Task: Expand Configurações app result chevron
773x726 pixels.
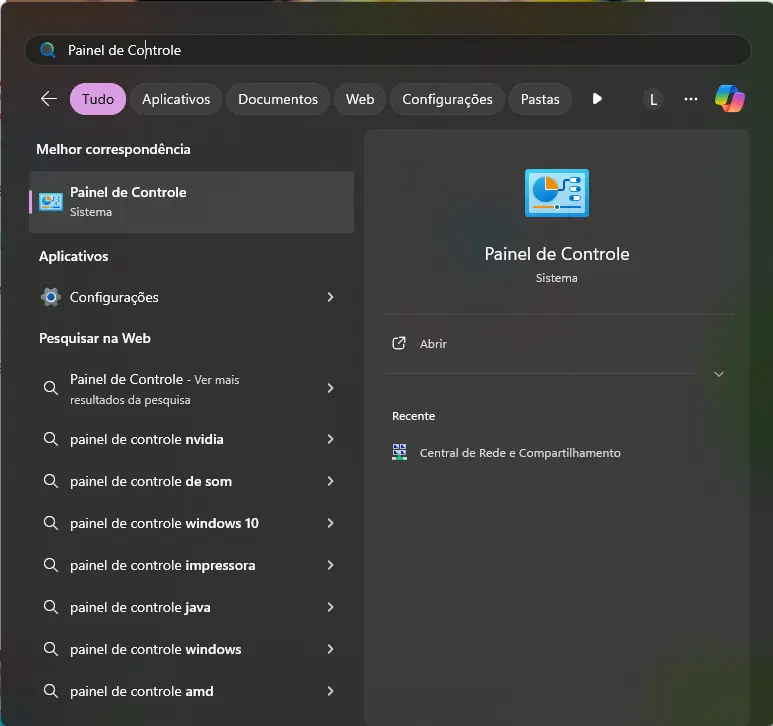Action: pos(330,297)
